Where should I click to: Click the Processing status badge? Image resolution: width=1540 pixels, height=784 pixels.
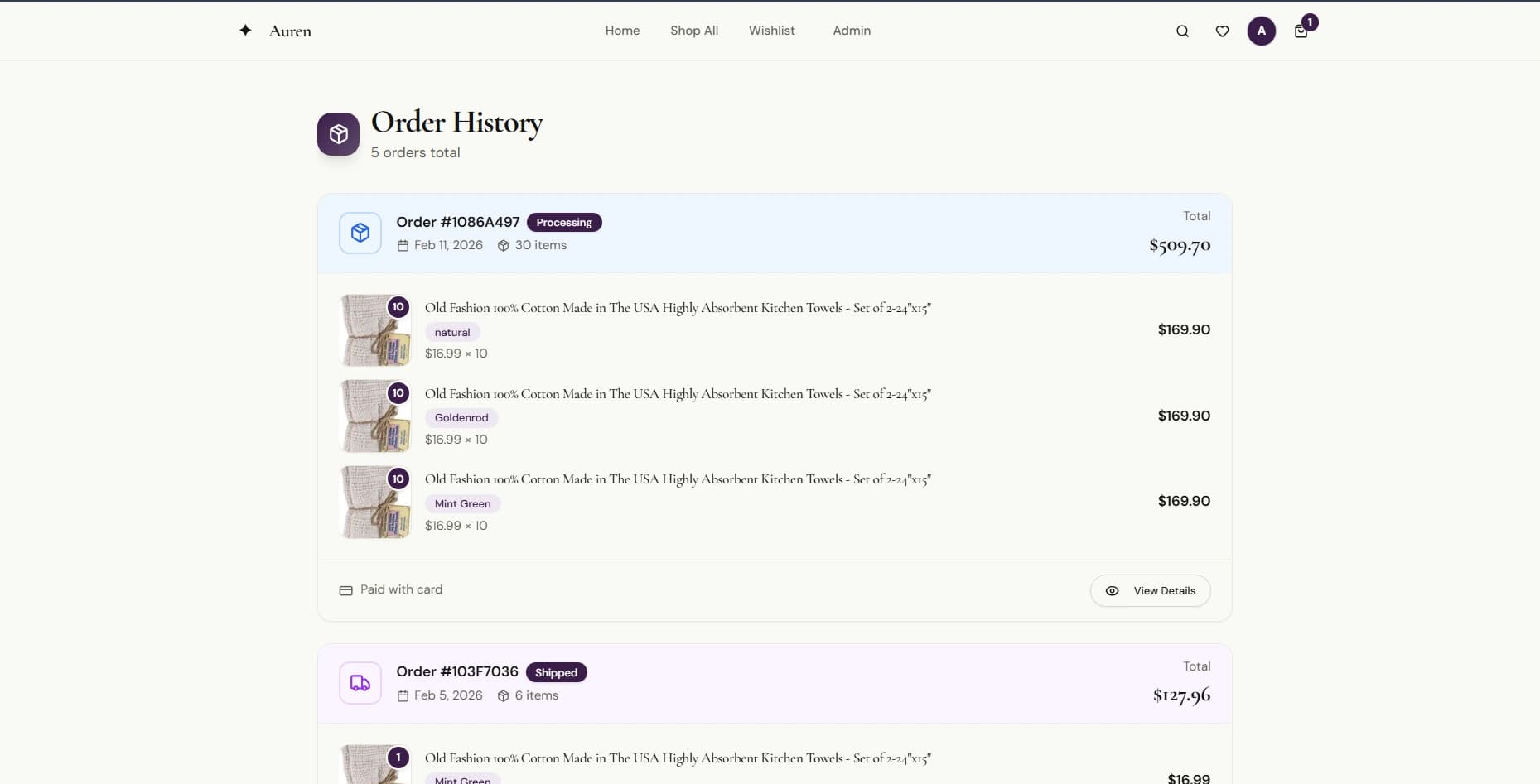[564, 222]
